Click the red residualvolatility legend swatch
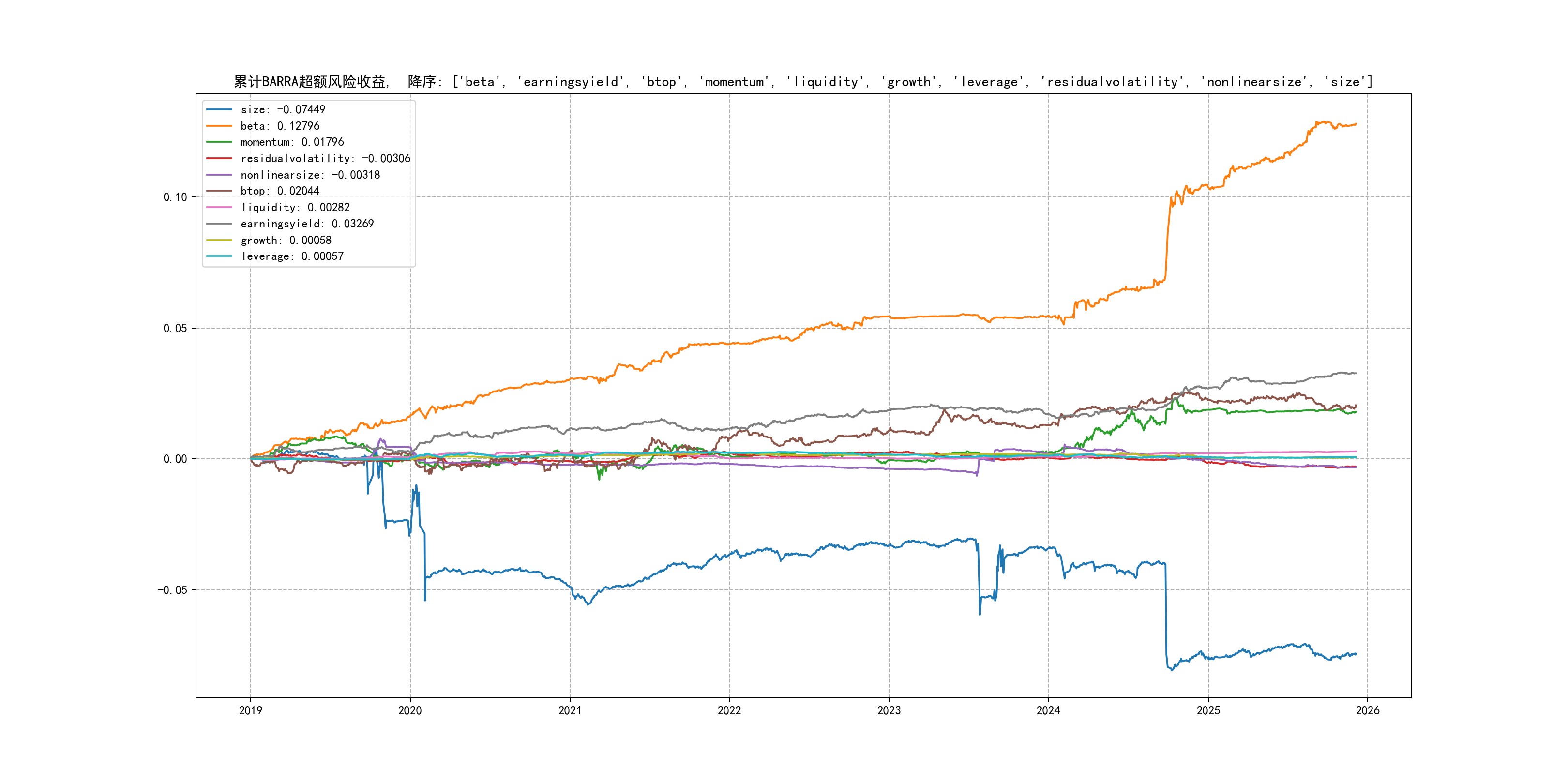This screenshot has height=784, width=1568. tap(219, 158)
